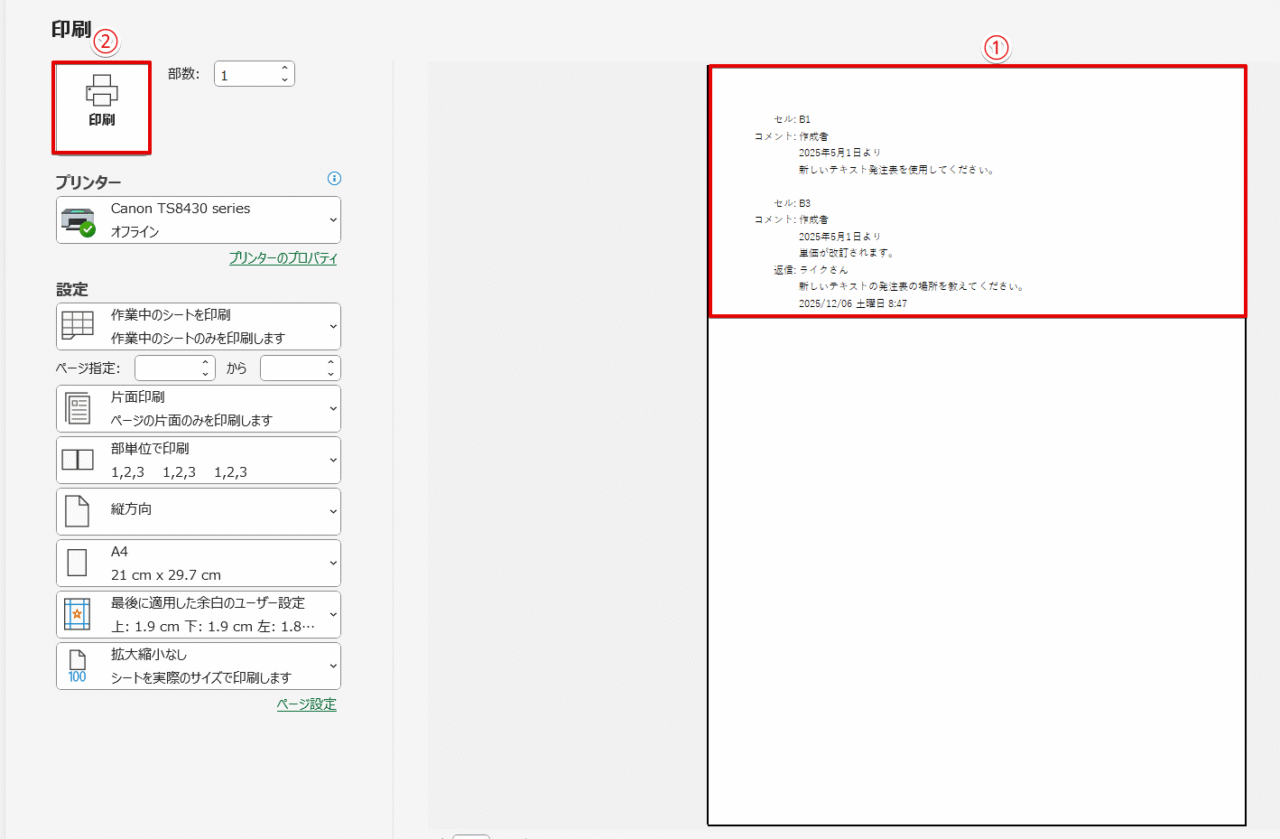Open the printer selection dropdown
The image size is (1280, 839).
pyautogui.click(x=332, y=220)
